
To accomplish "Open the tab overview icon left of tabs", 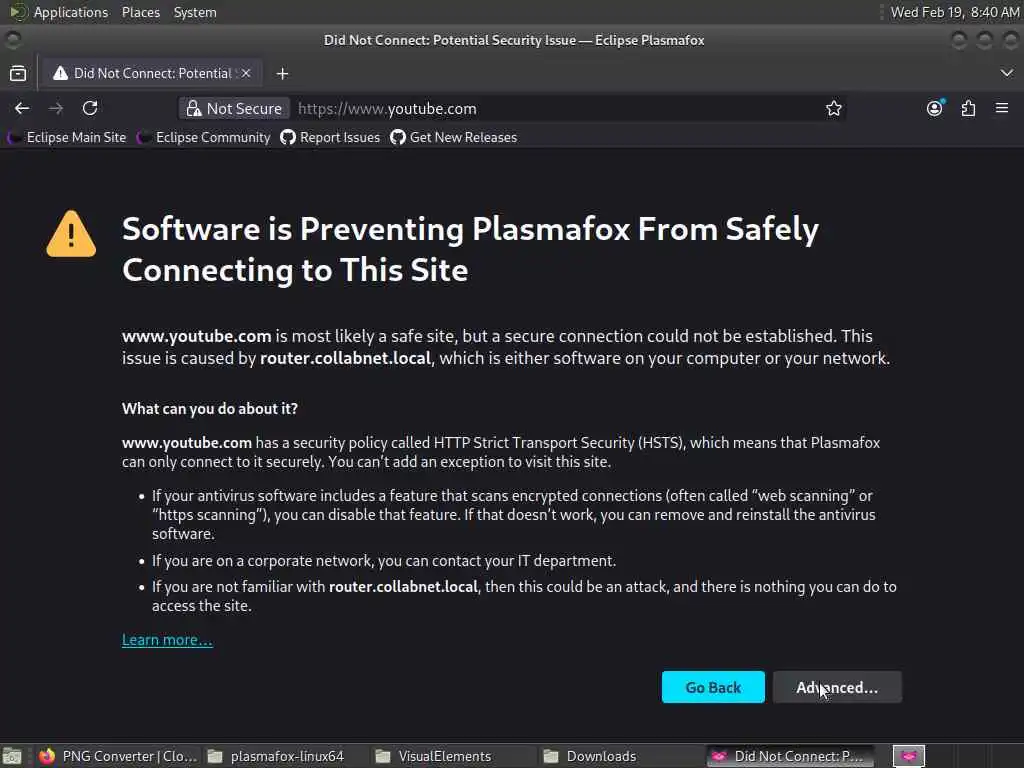I will tap(18, 73).
